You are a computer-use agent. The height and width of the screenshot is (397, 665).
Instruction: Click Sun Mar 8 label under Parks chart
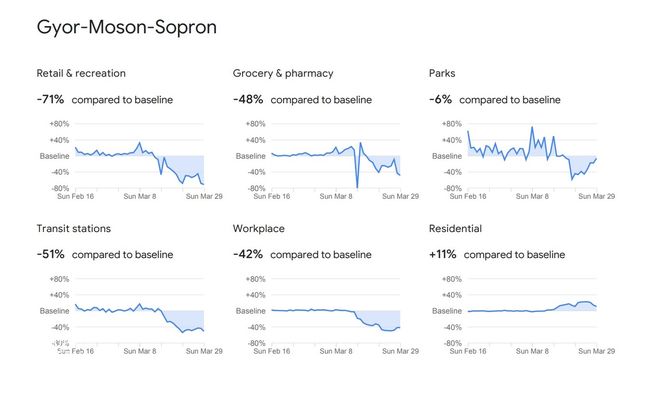pos(532,196)
